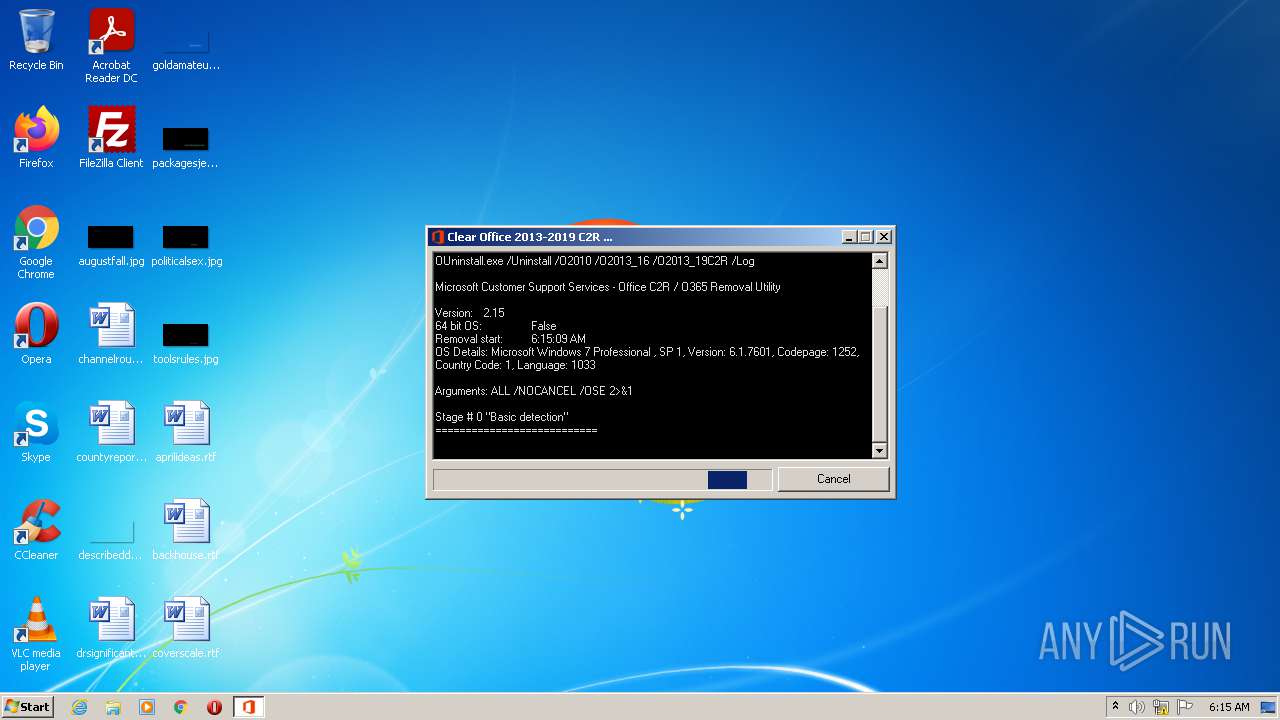Open network status tray icon

coord(1161,707)
